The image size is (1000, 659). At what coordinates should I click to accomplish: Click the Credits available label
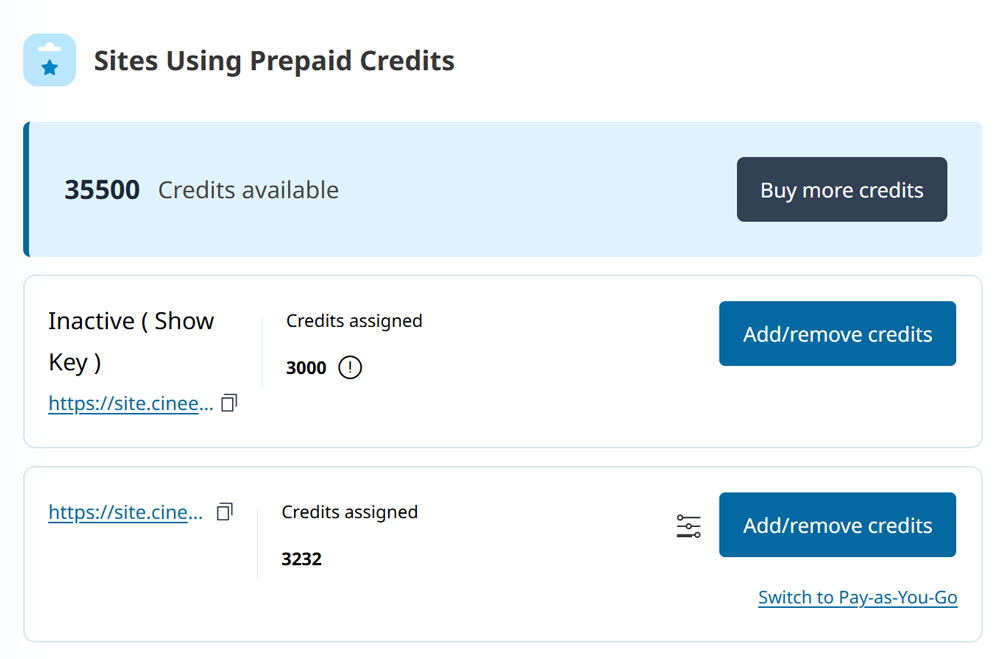(x=248, y=190)
